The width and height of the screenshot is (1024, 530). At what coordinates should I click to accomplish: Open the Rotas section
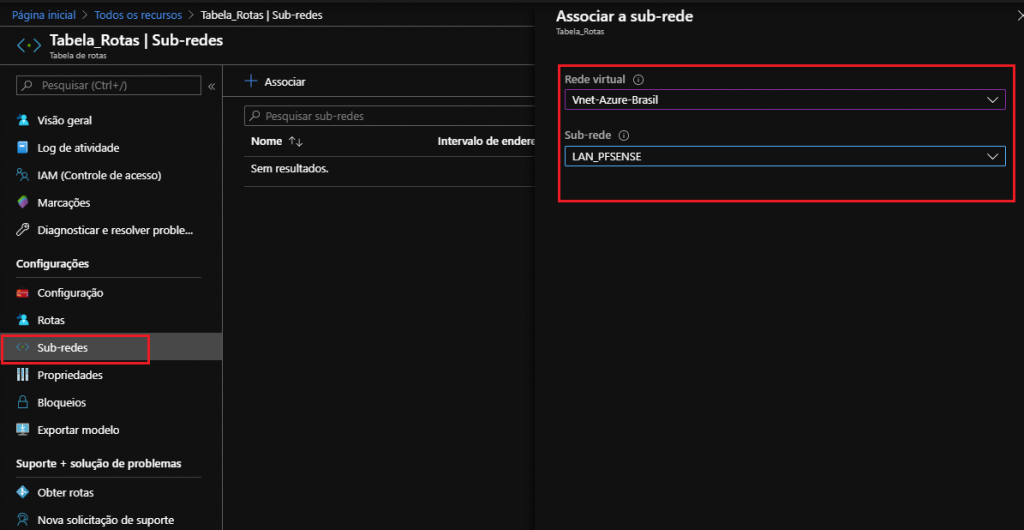(51, 320)
